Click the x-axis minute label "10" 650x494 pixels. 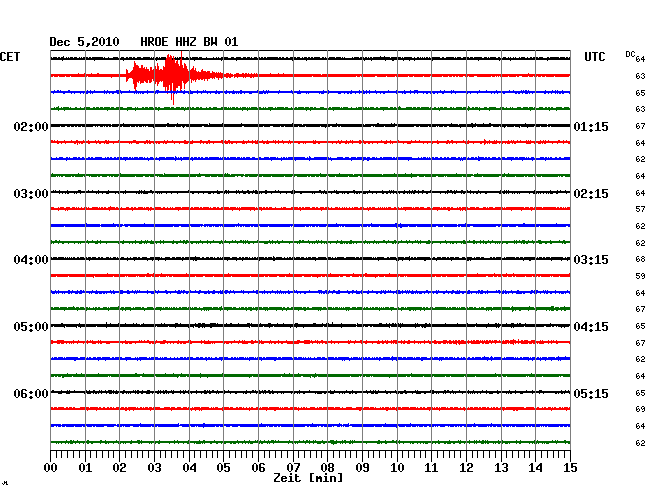[x=397, y=468]
